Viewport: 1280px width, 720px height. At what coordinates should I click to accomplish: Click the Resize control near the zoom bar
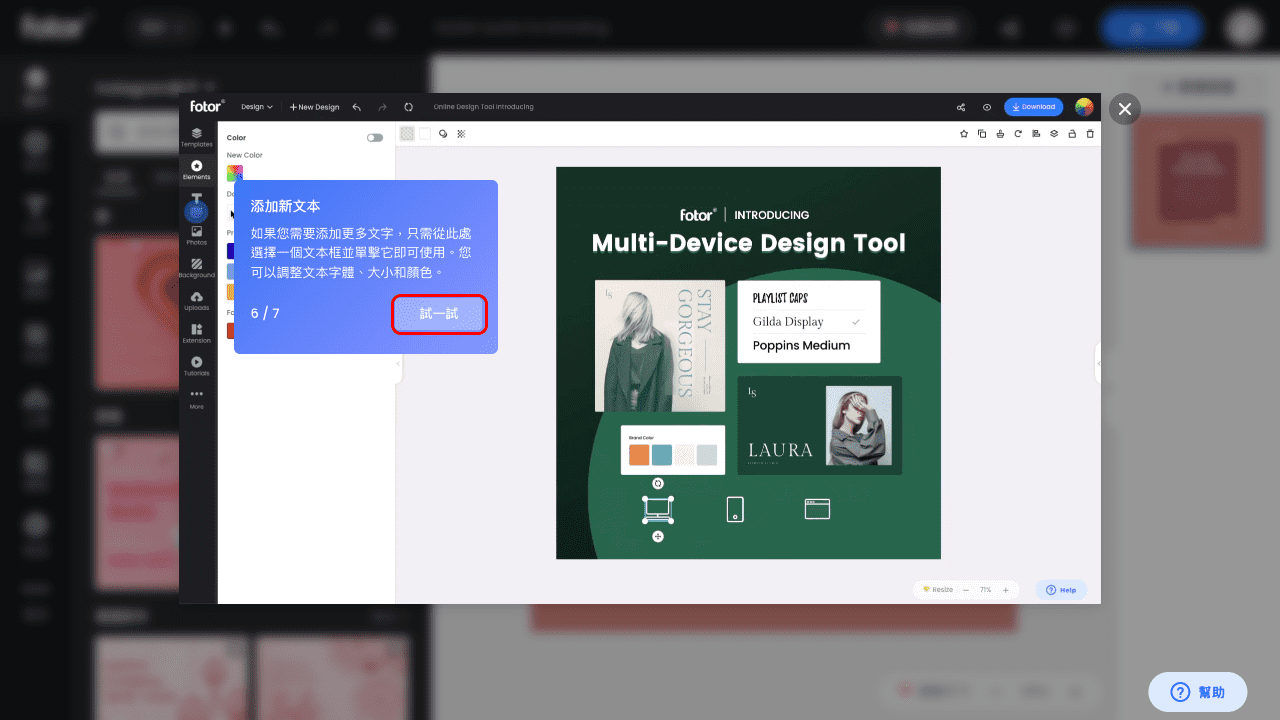click(937, 589)
